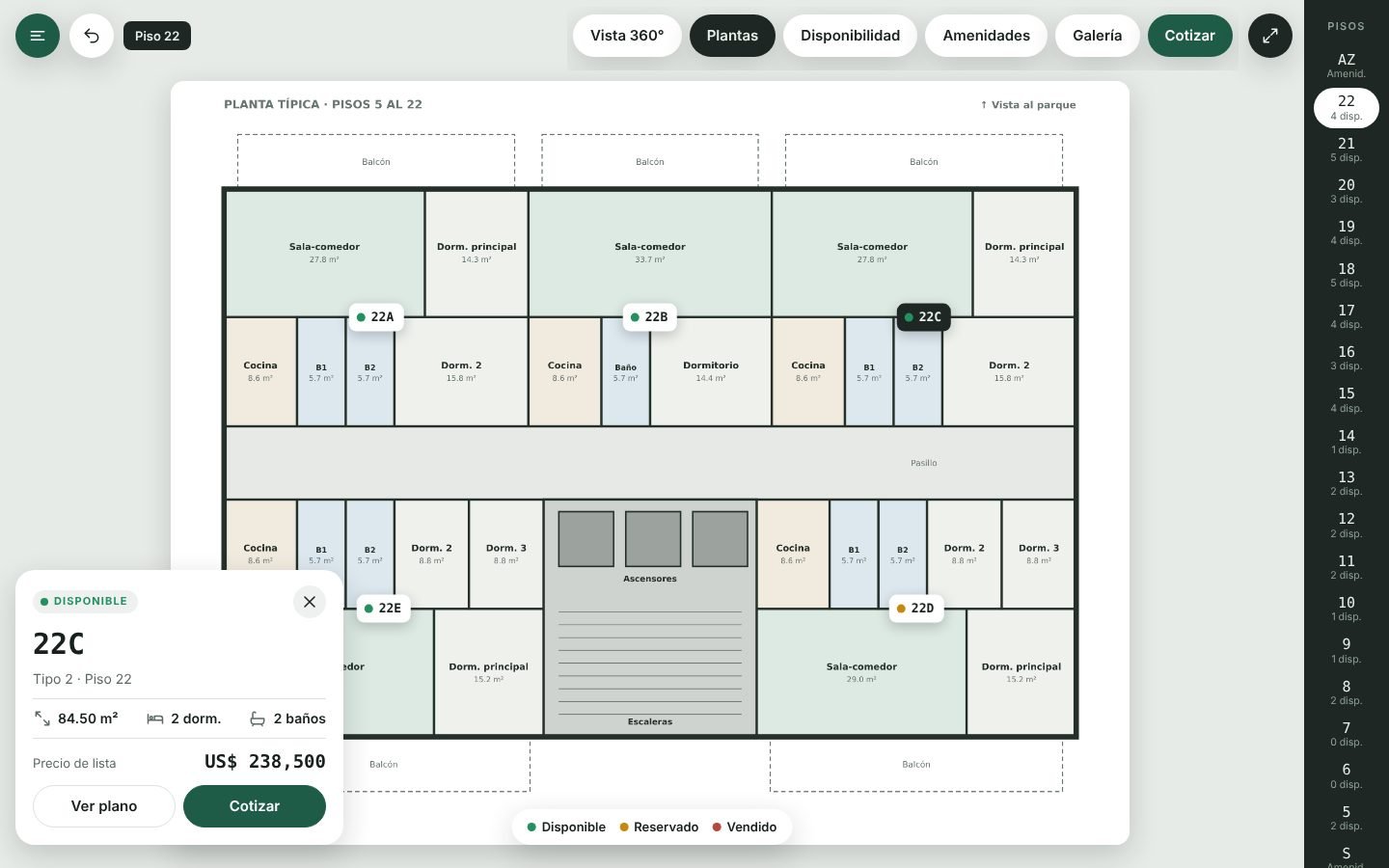Click Cotizar in the 22C card
Viewport: 1389px width, 868px height.
255,806
